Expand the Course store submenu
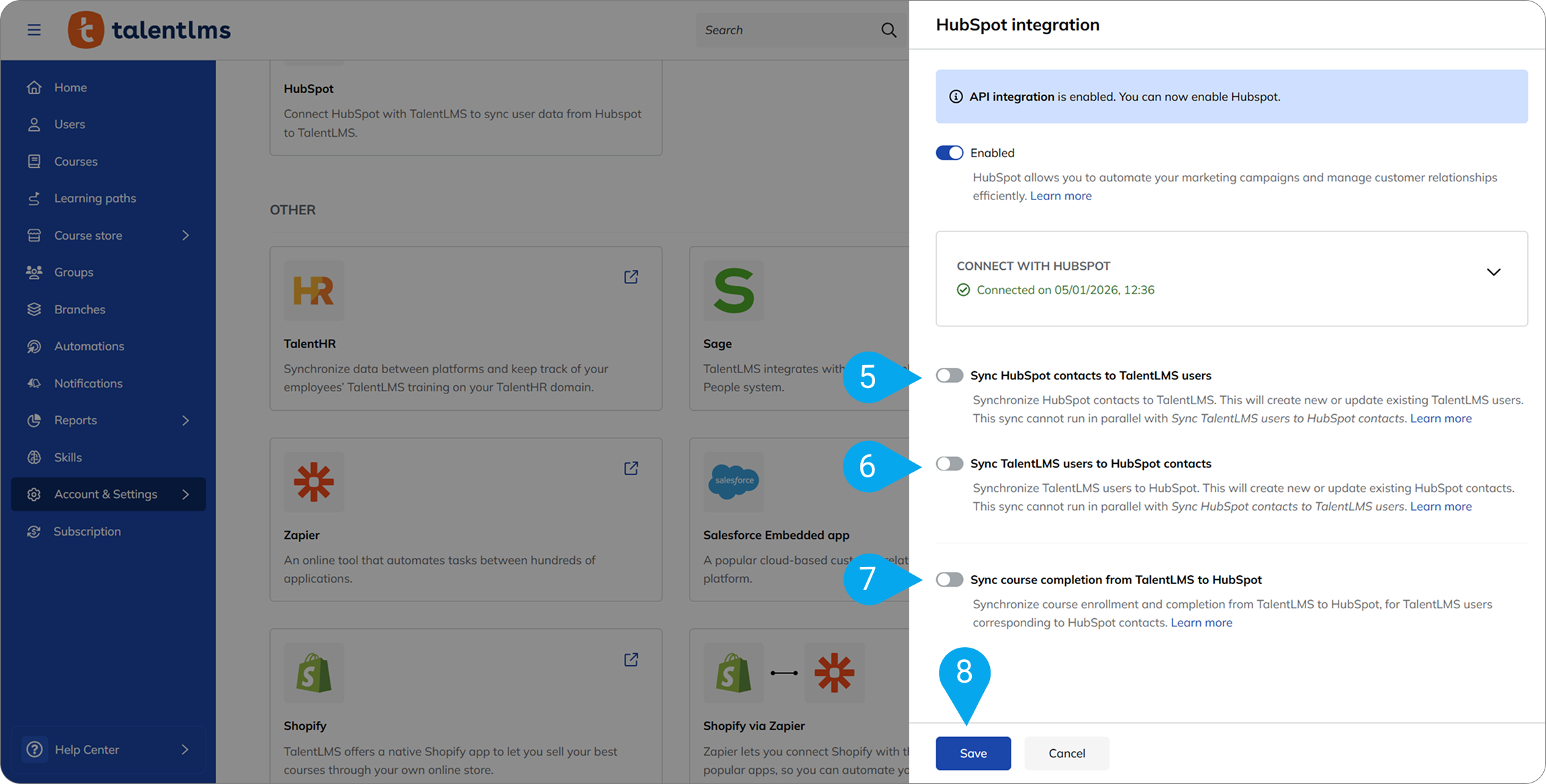The image size is (1546, 784). [185, 236]
